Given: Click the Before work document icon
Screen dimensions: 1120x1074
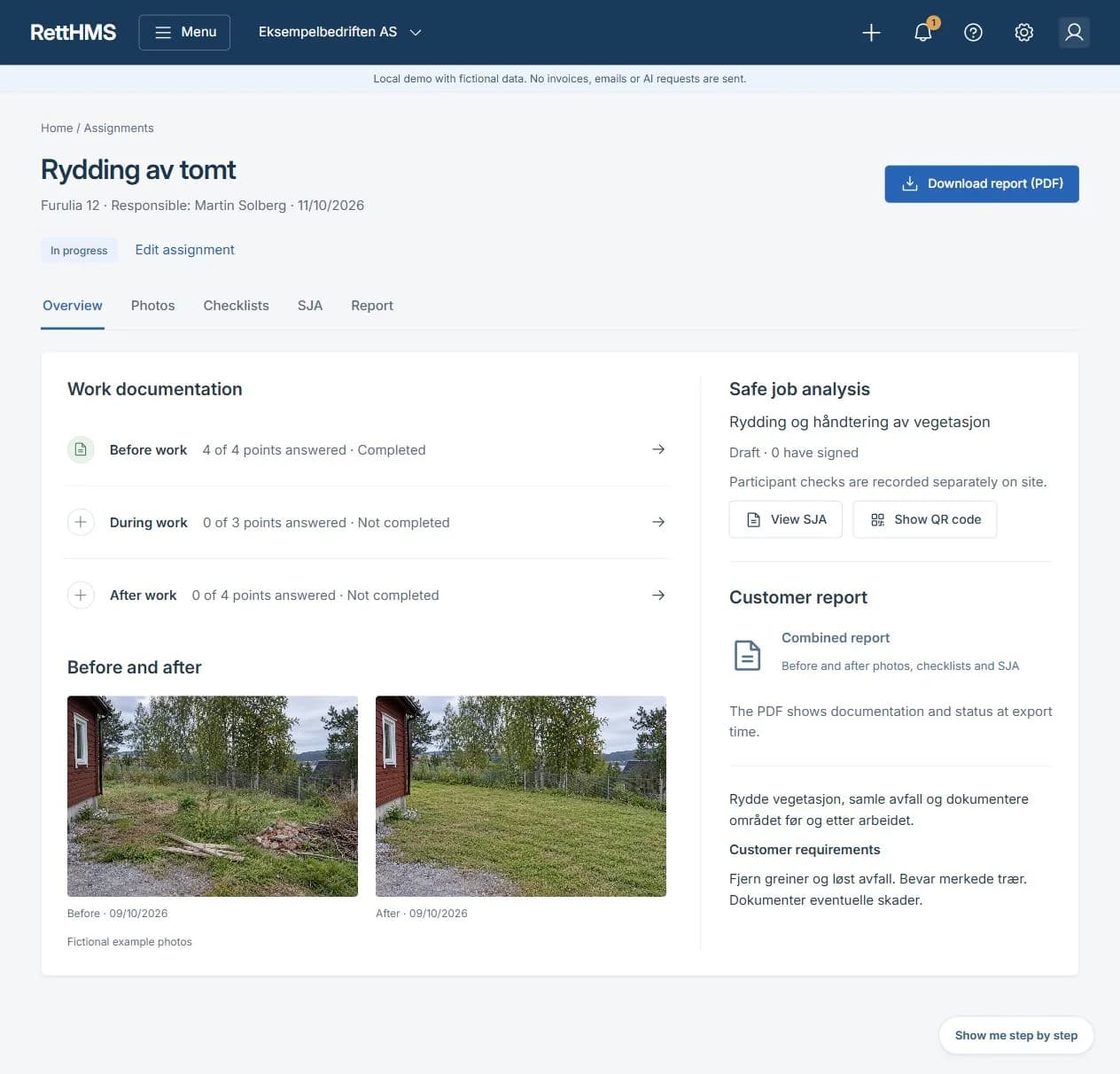Looking at the screenshot, I should [x=81, y=449].
